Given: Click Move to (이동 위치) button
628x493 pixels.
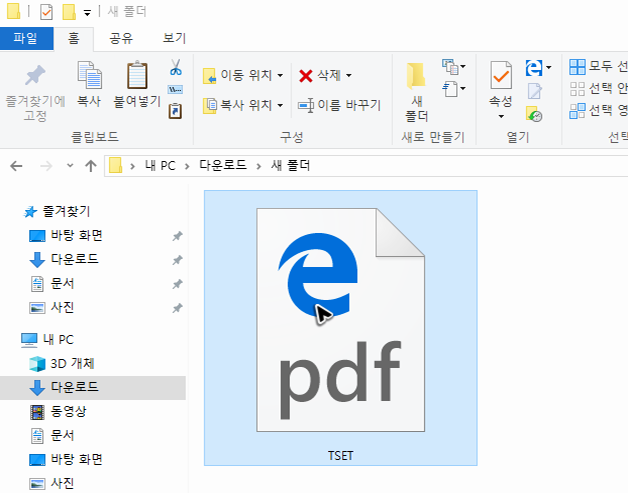Looking at the screenshot, I should [243, 75].
